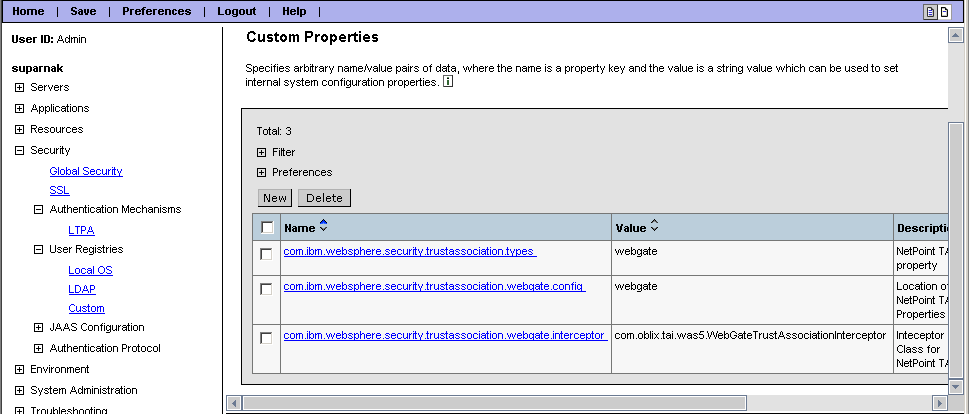Image resolution: width=969 pixels, height=414 pixels.
Task: Expand the table Preferences section
Action: point(262,173)
